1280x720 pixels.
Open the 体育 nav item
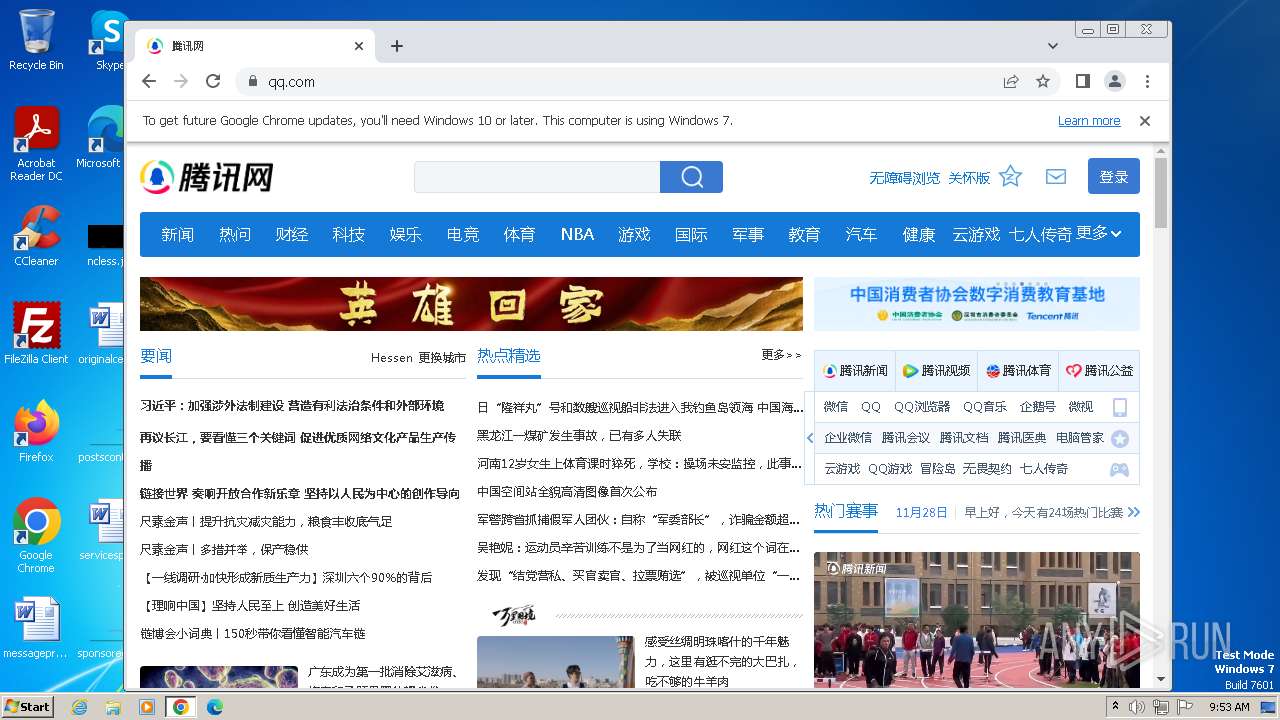tap(519, 234)
